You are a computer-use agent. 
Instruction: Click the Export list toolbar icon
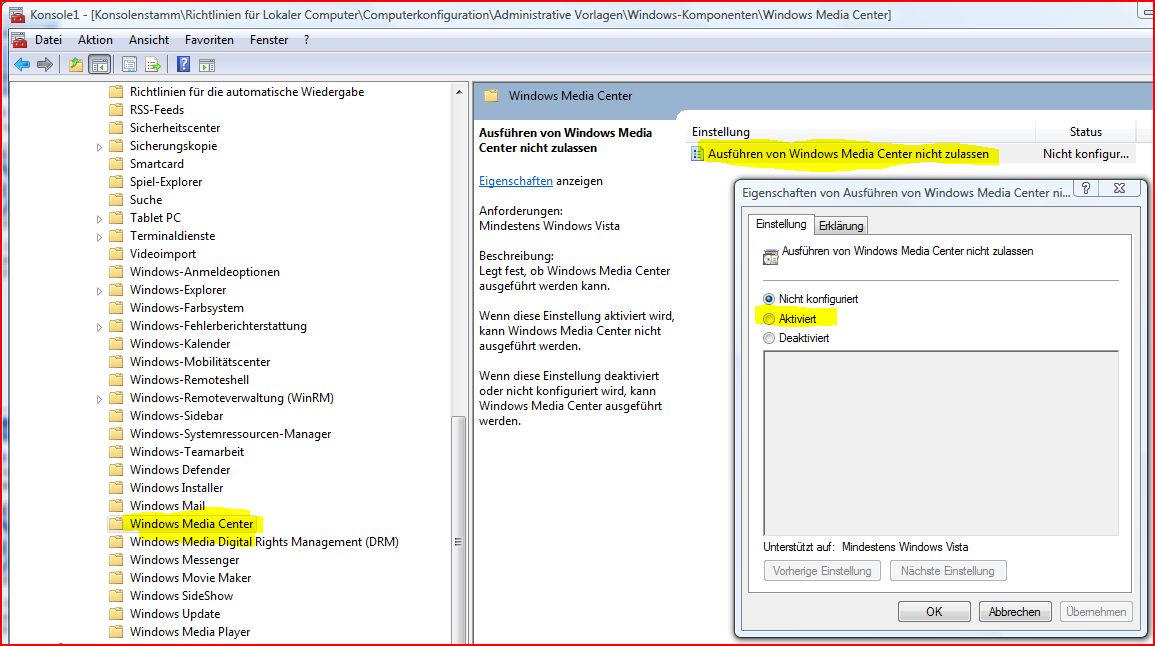[152, 65]
